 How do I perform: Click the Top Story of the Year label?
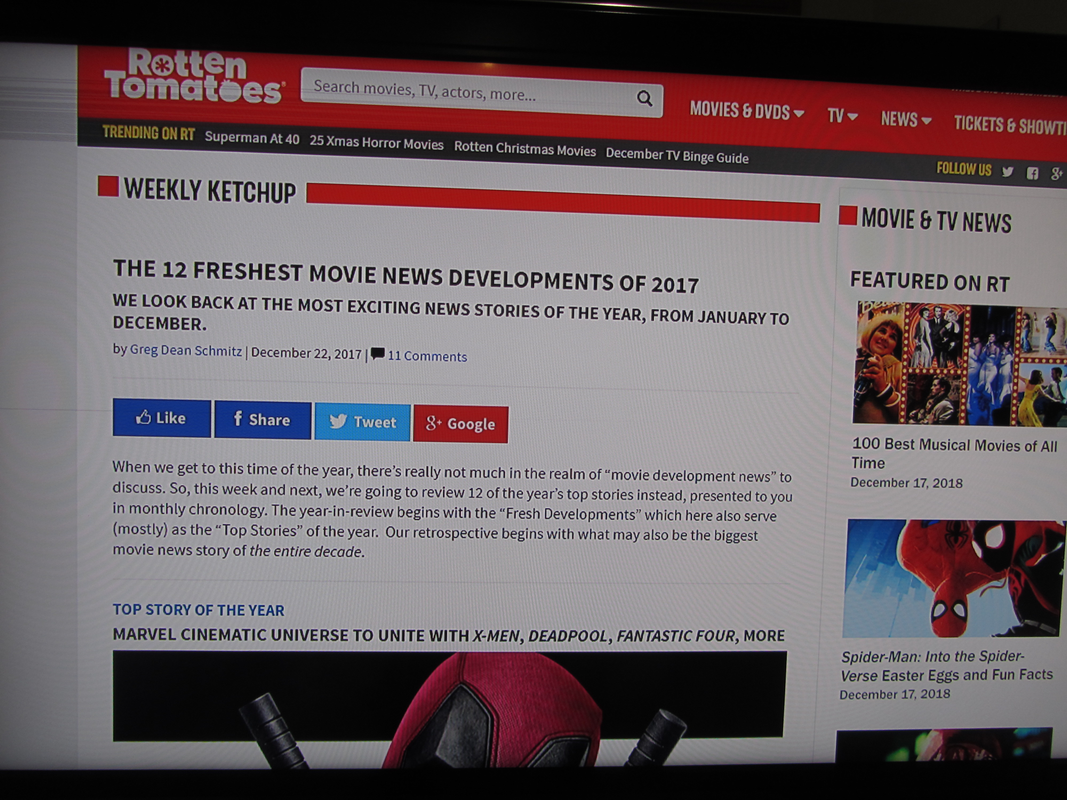pos(199,610)
